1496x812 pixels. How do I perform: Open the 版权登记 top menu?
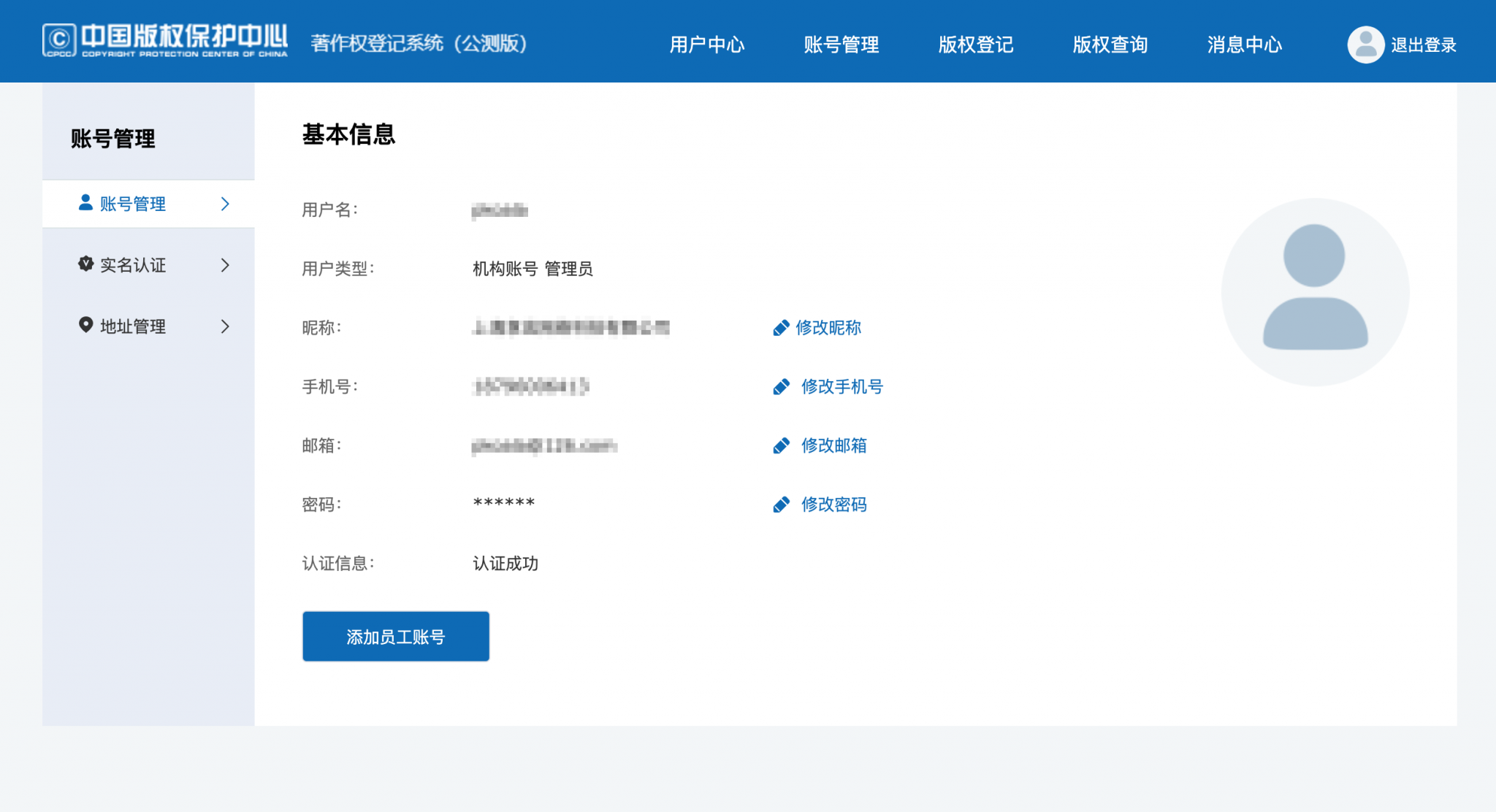tap(975, 45)
